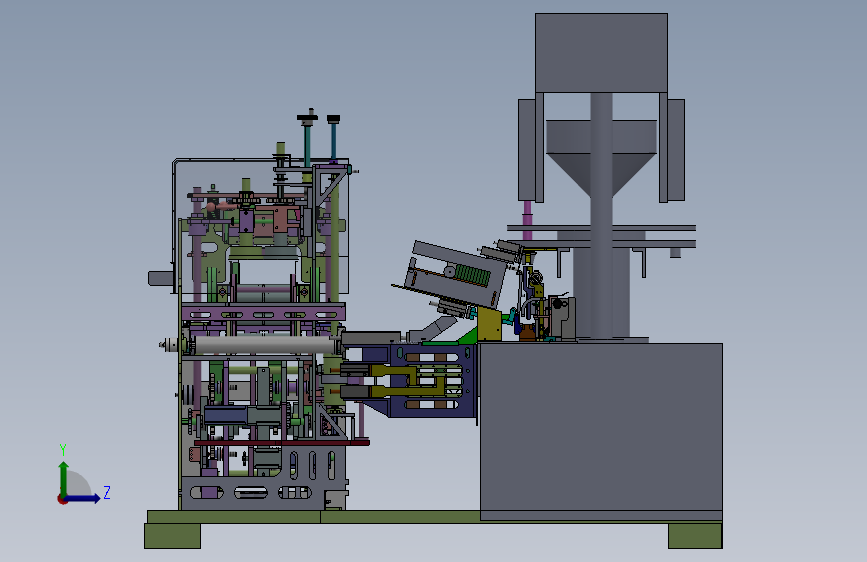This screenshot has height=562, width=867.
Task: Select the large rectangular box atop the hopper tower
Action: click(601, 53)
